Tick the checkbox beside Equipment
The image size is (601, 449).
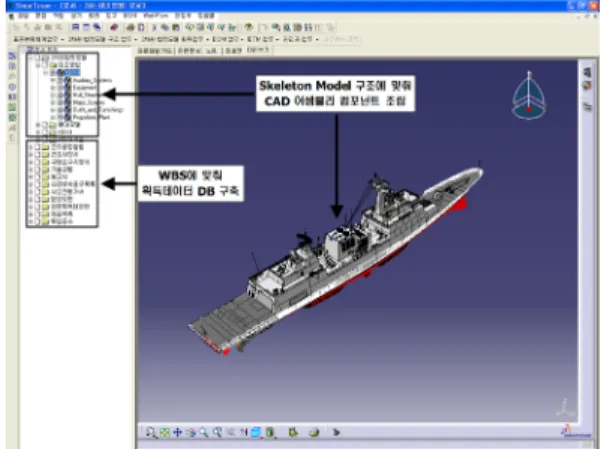(60, 87)
